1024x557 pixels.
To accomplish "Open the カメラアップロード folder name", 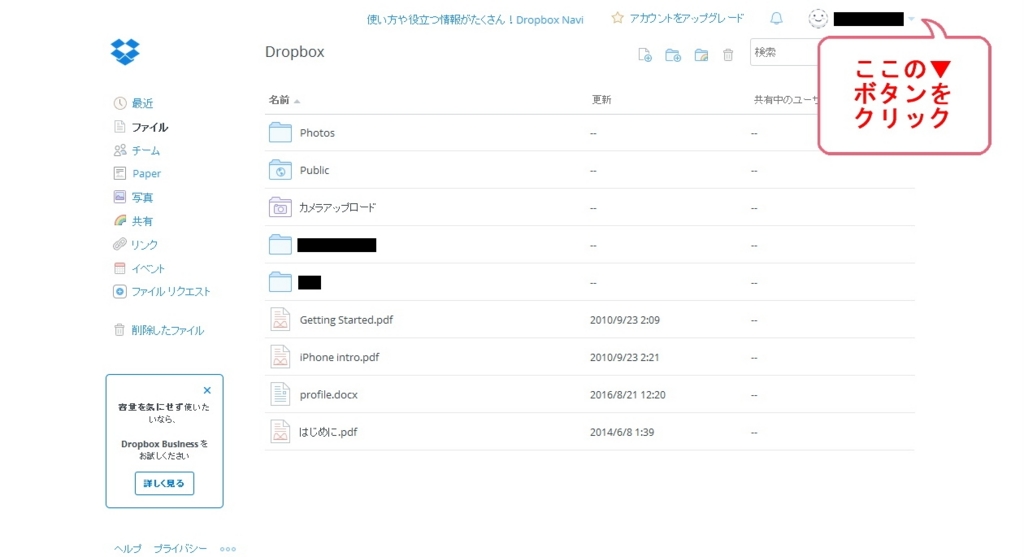I will pyautogui.click(x=337, y=207).
